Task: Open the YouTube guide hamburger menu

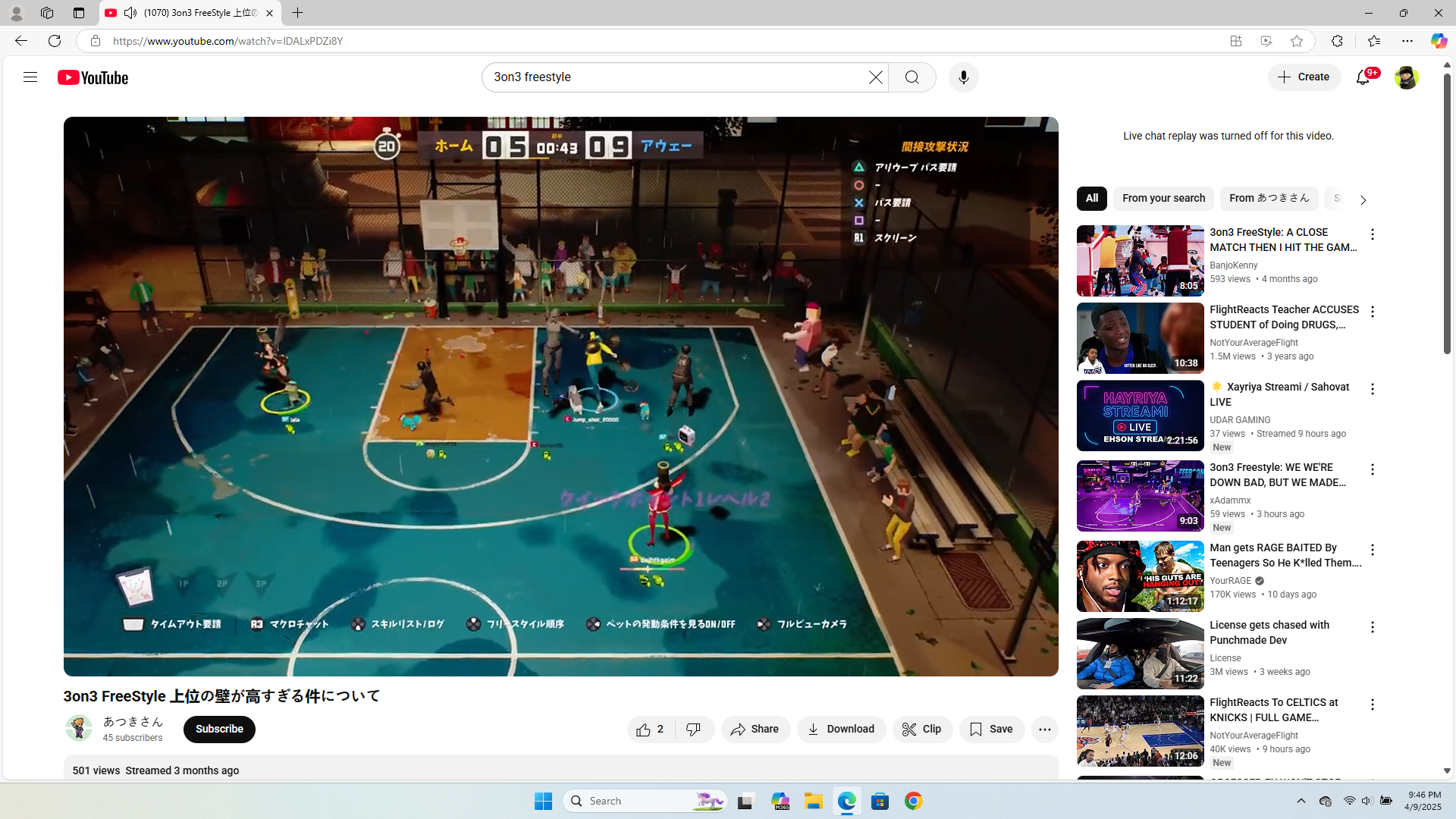Action: point(30,77)
